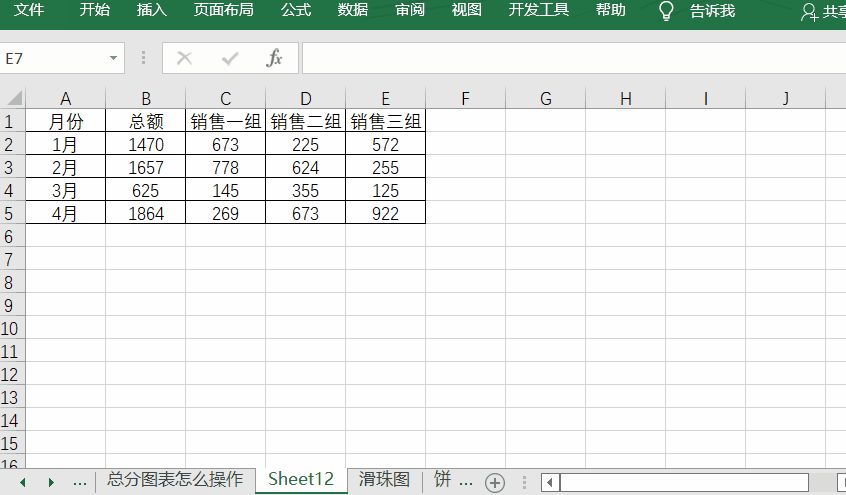Viewport: 846px width, 495px height.
Task: Click the Select All corner triangle
Action: pos(14,98)
